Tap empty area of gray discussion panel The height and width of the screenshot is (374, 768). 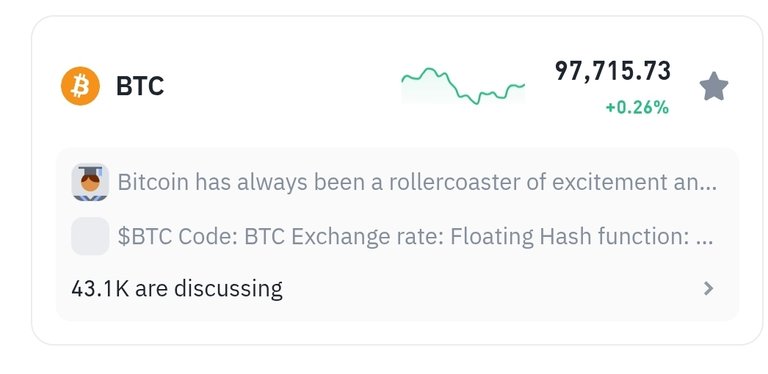pos(490,289)
